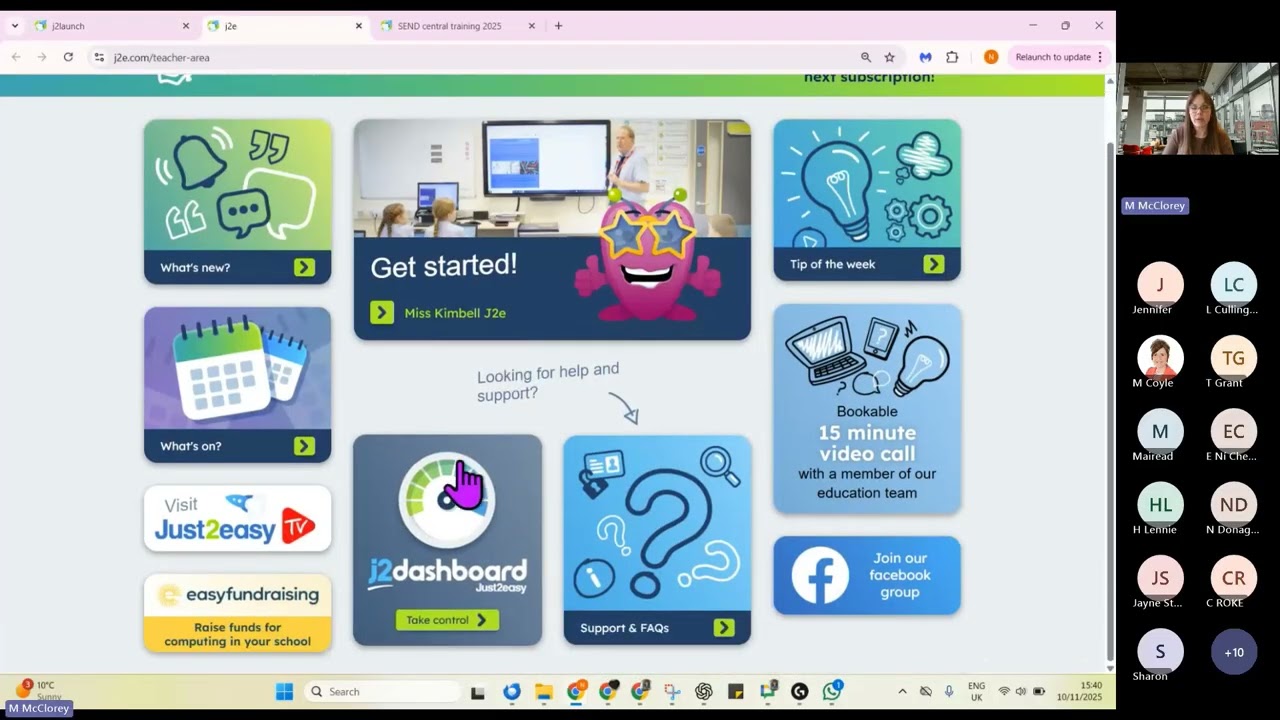This screenshot has height=720, width=1280.
Task: Click the green arrow beside Miss Kimbell J2e
Action: click(382, 313)
